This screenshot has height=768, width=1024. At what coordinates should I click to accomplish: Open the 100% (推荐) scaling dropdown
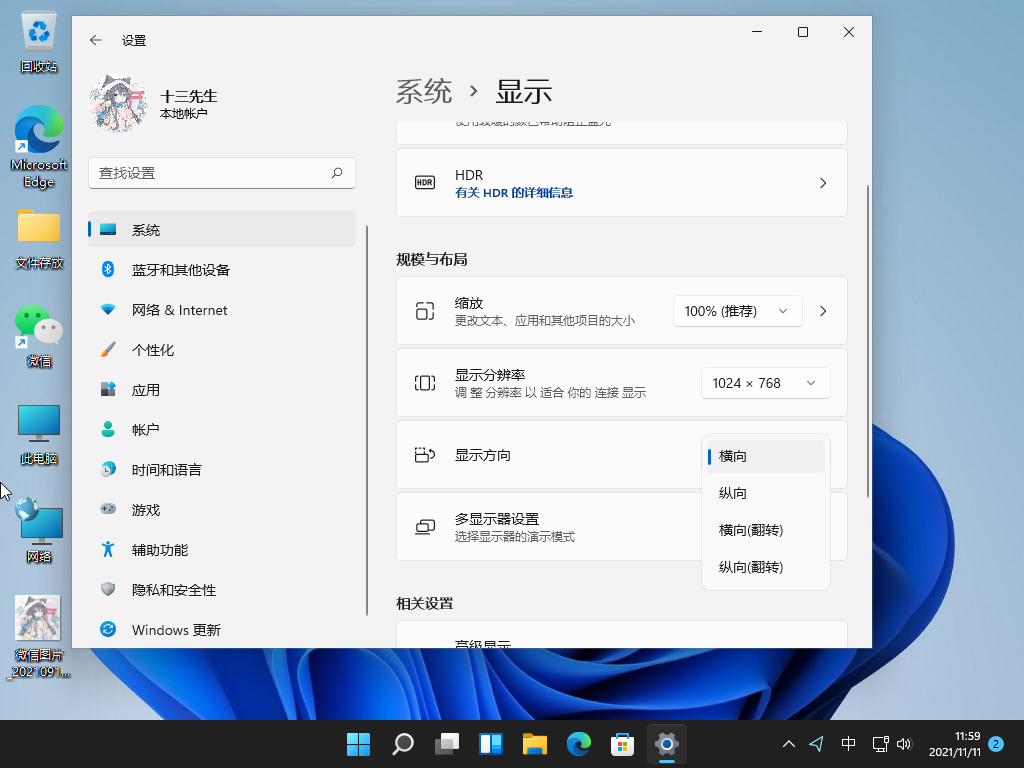point(737,310)
